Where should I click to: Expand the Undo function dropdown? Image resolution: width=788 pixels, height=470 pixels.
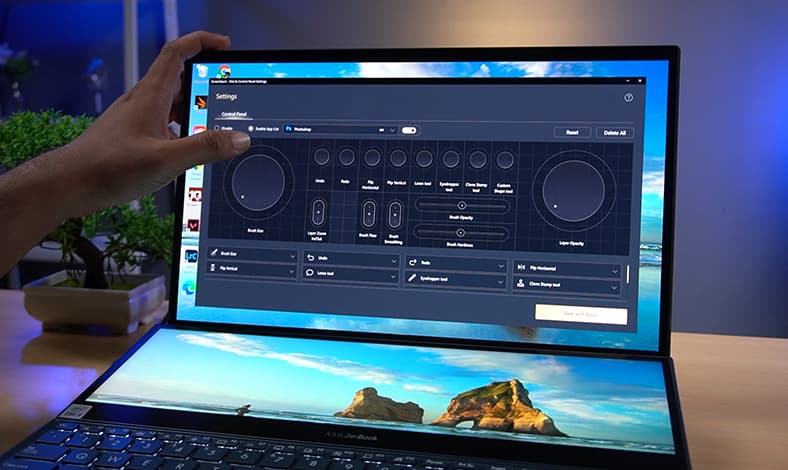pos(393,261)
